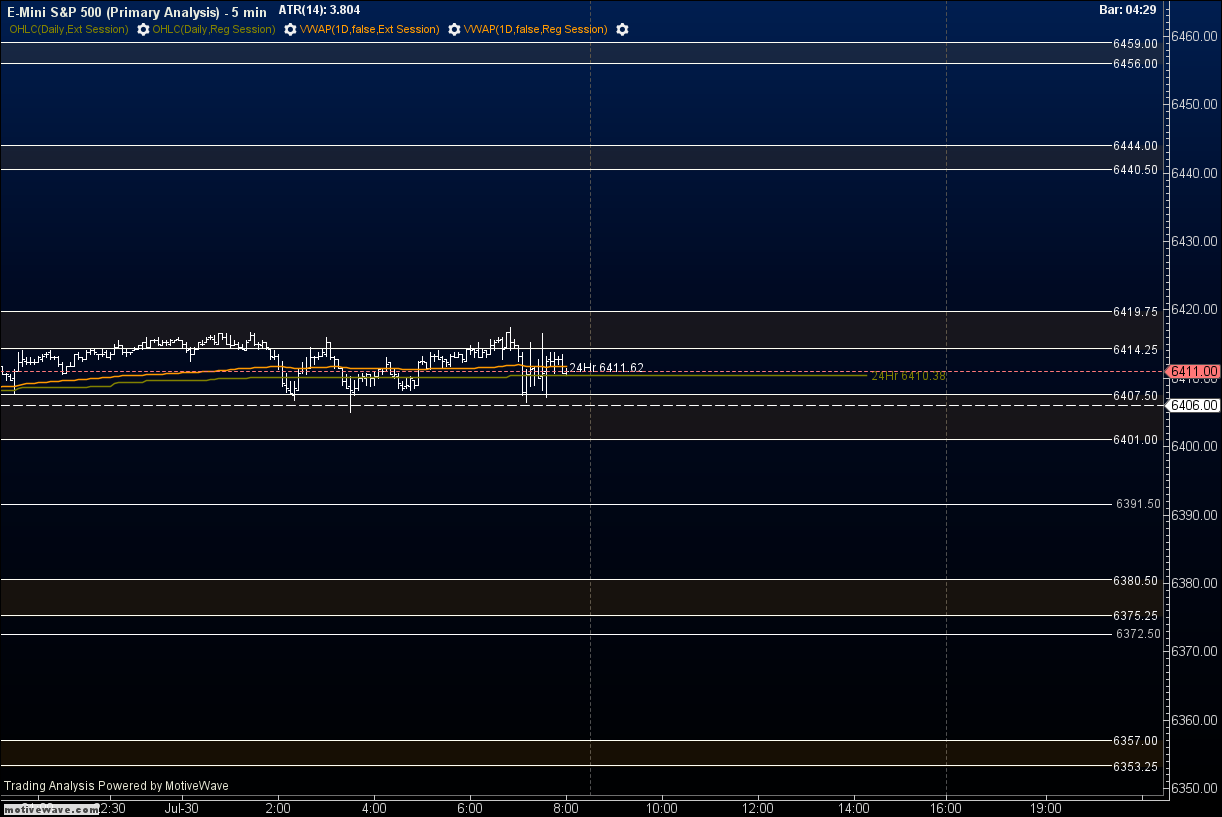Click the 19:00 time axis label
The image size is (1222, 817).
pos(1046,808)
